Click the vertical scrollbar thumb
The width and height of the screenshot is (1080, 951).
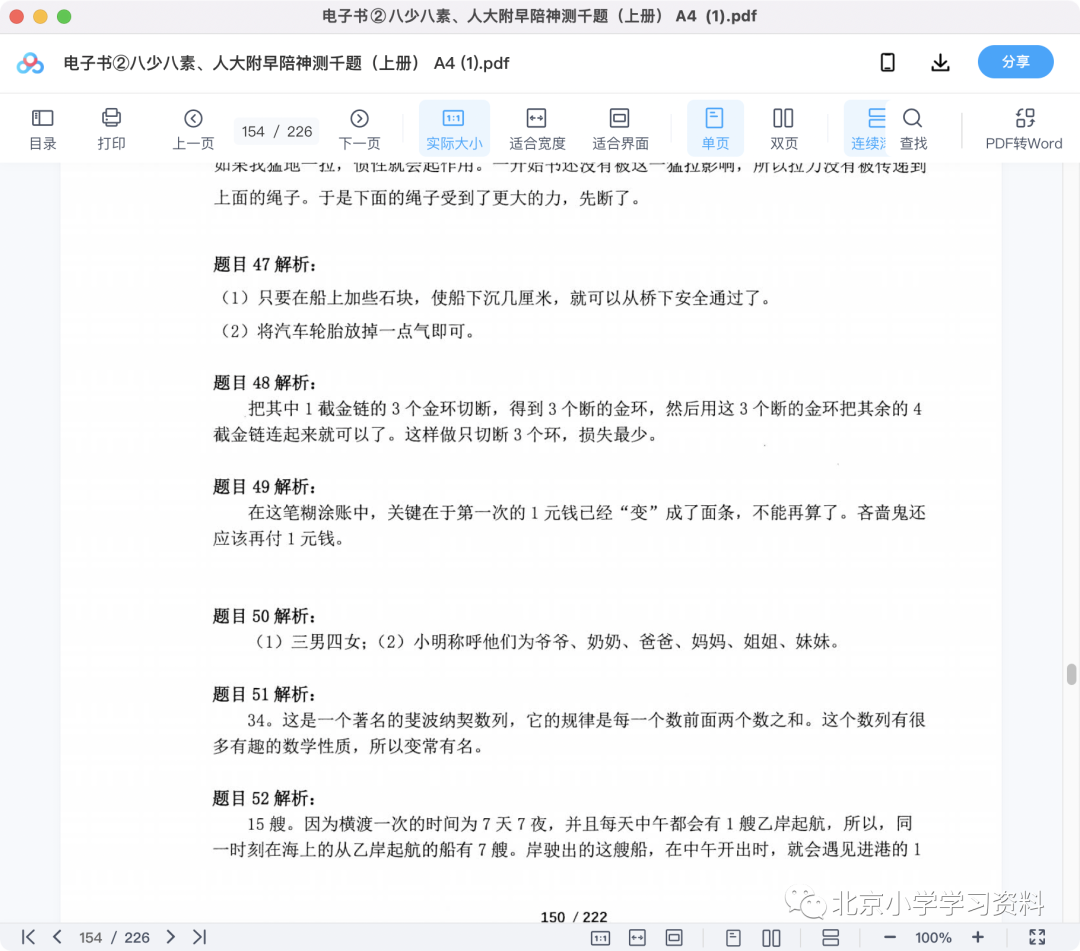tap(1071, 674)
